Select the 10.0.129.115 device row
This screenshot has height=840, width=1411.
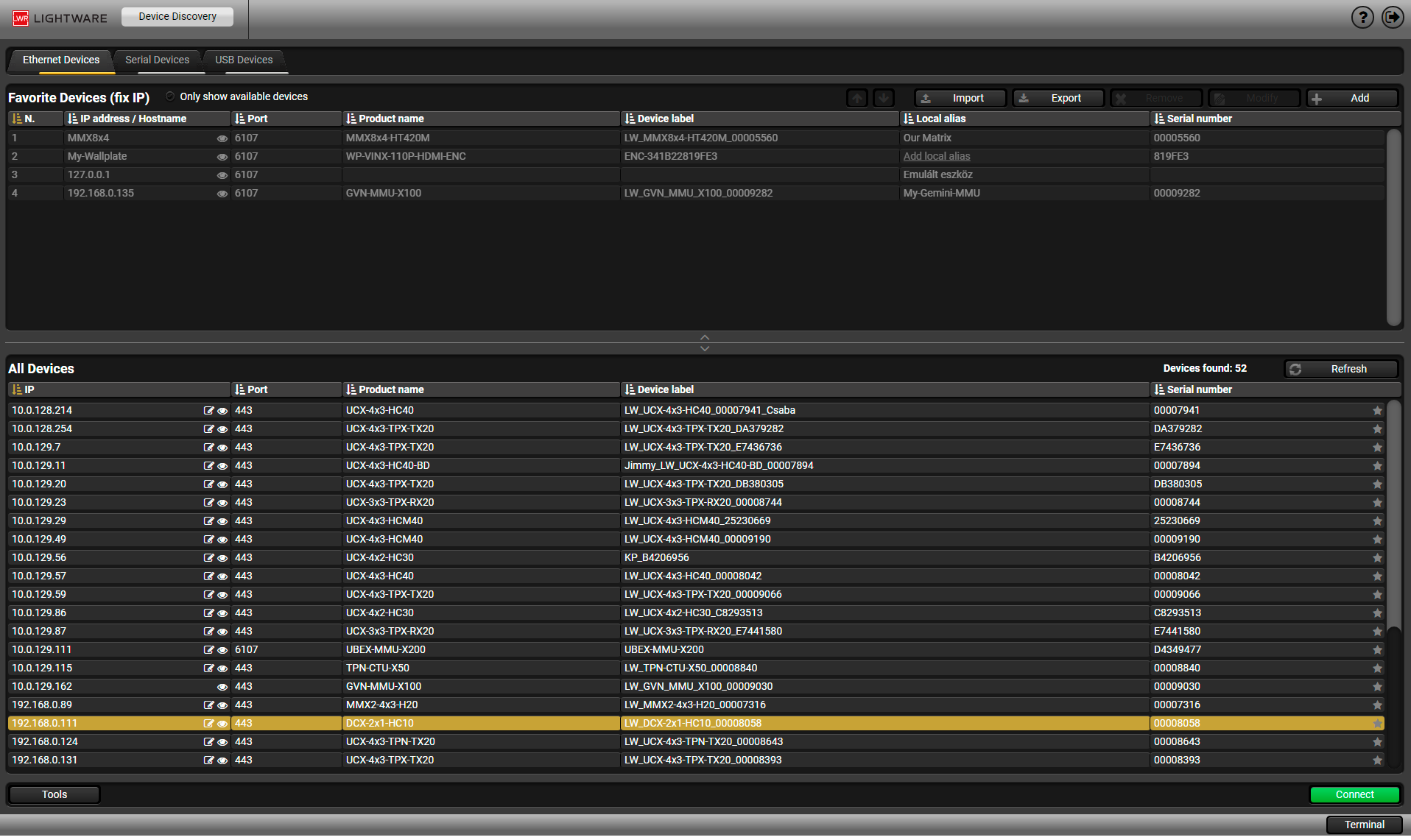696,668
